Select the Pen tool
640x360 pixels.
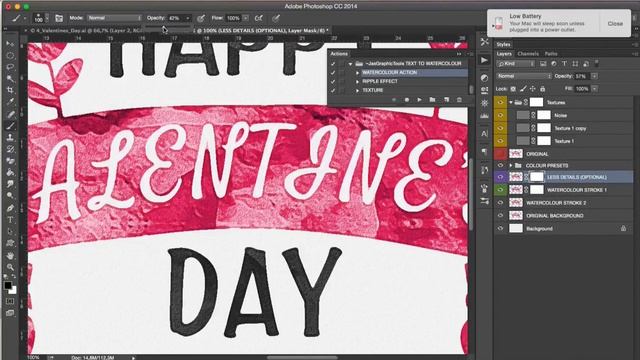(x=10, y=208)
